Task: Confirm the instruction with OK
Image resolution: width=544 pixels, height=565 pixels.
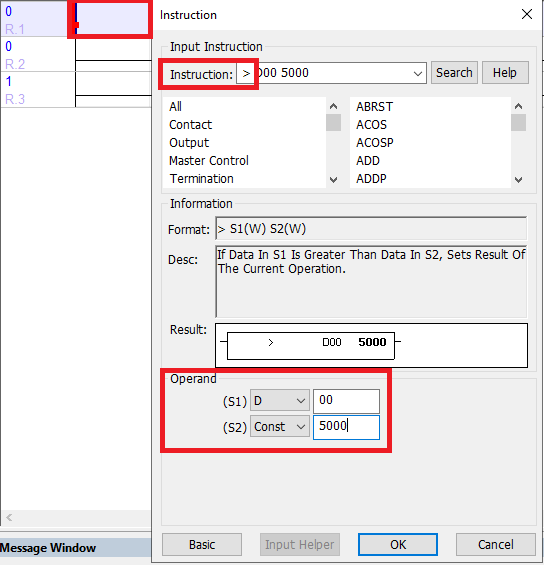Action: point(398,544)
